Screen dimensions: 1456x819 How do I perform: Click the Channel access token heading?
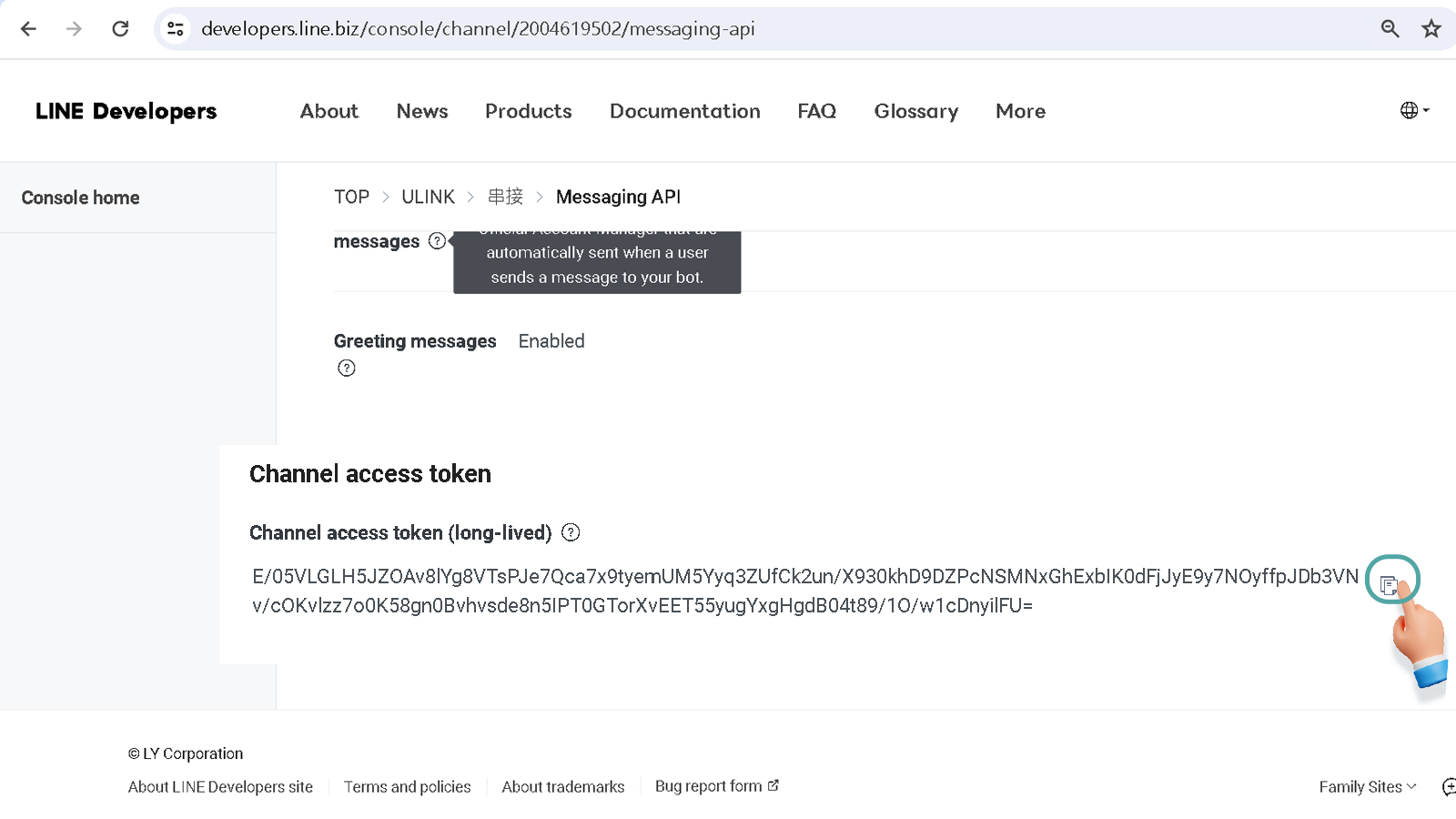[370, 474]
